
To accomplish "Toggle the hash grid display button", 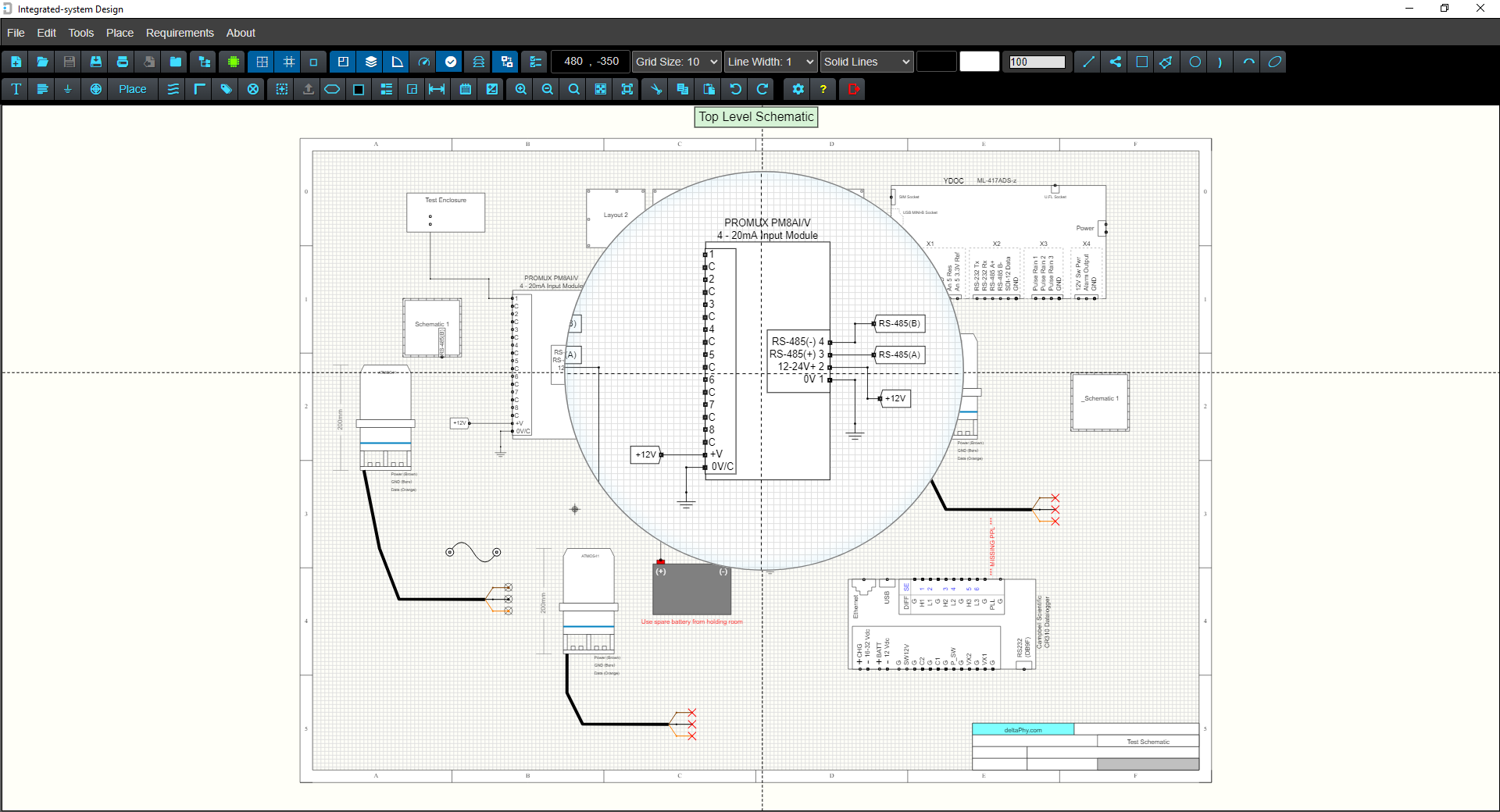I will tap(289, 62).
